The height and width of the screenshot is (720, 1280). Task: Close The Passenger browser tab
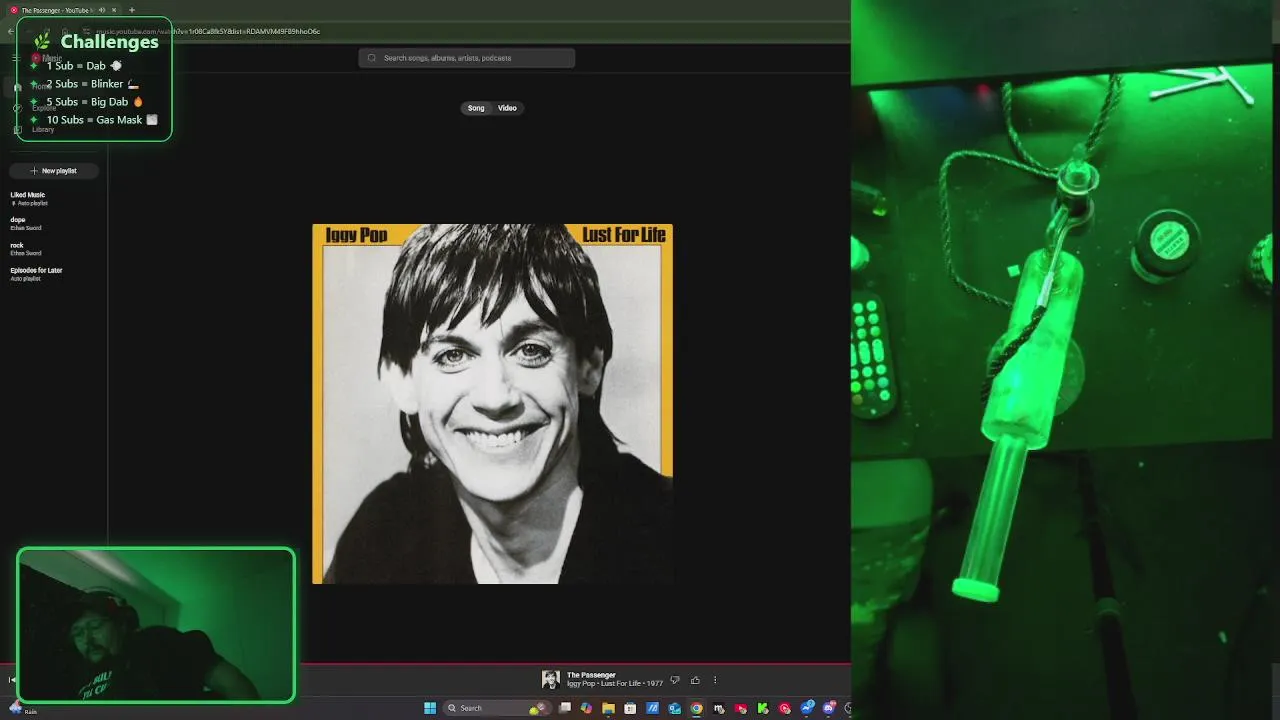tap(114, 10)
